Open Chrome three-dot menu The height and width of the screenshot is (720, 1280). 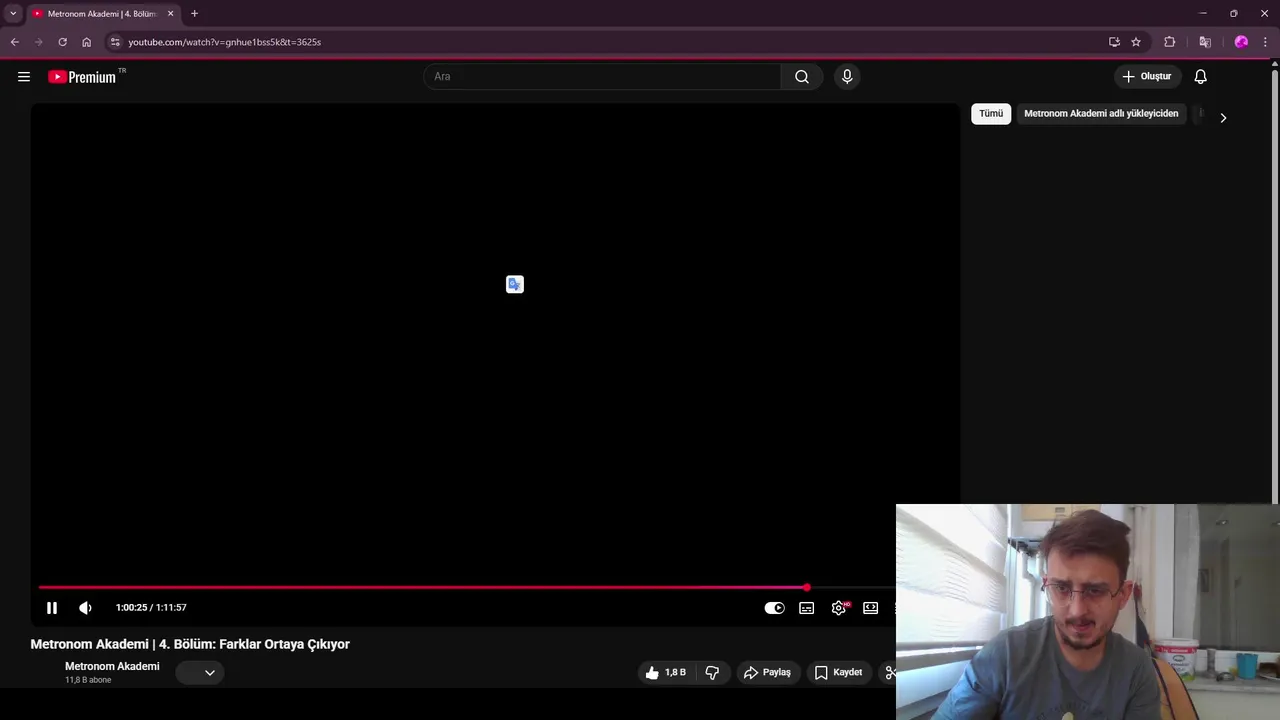click(1265, 42)
